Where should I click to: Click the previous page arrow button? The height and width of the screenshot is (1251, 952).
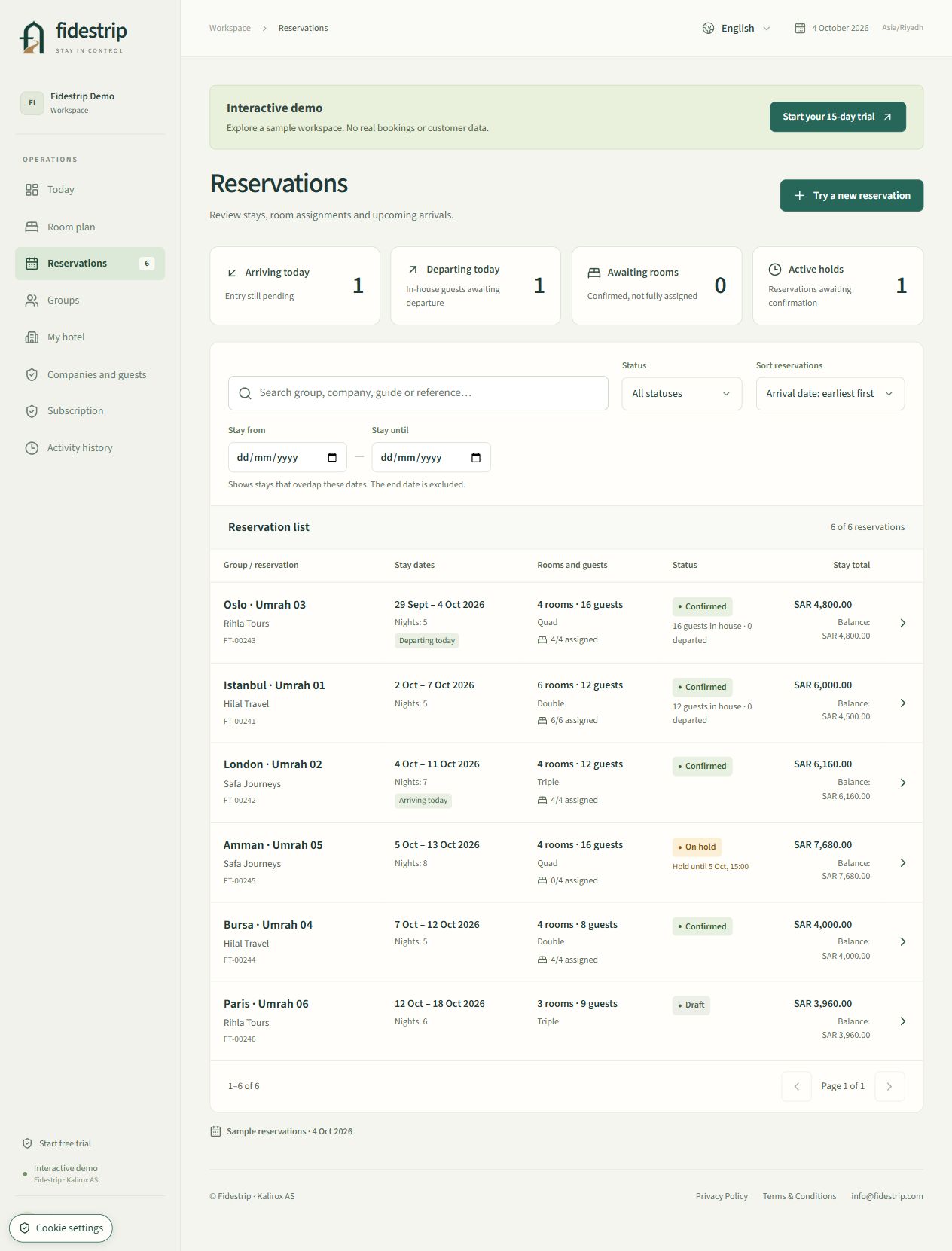[796, 1086]
